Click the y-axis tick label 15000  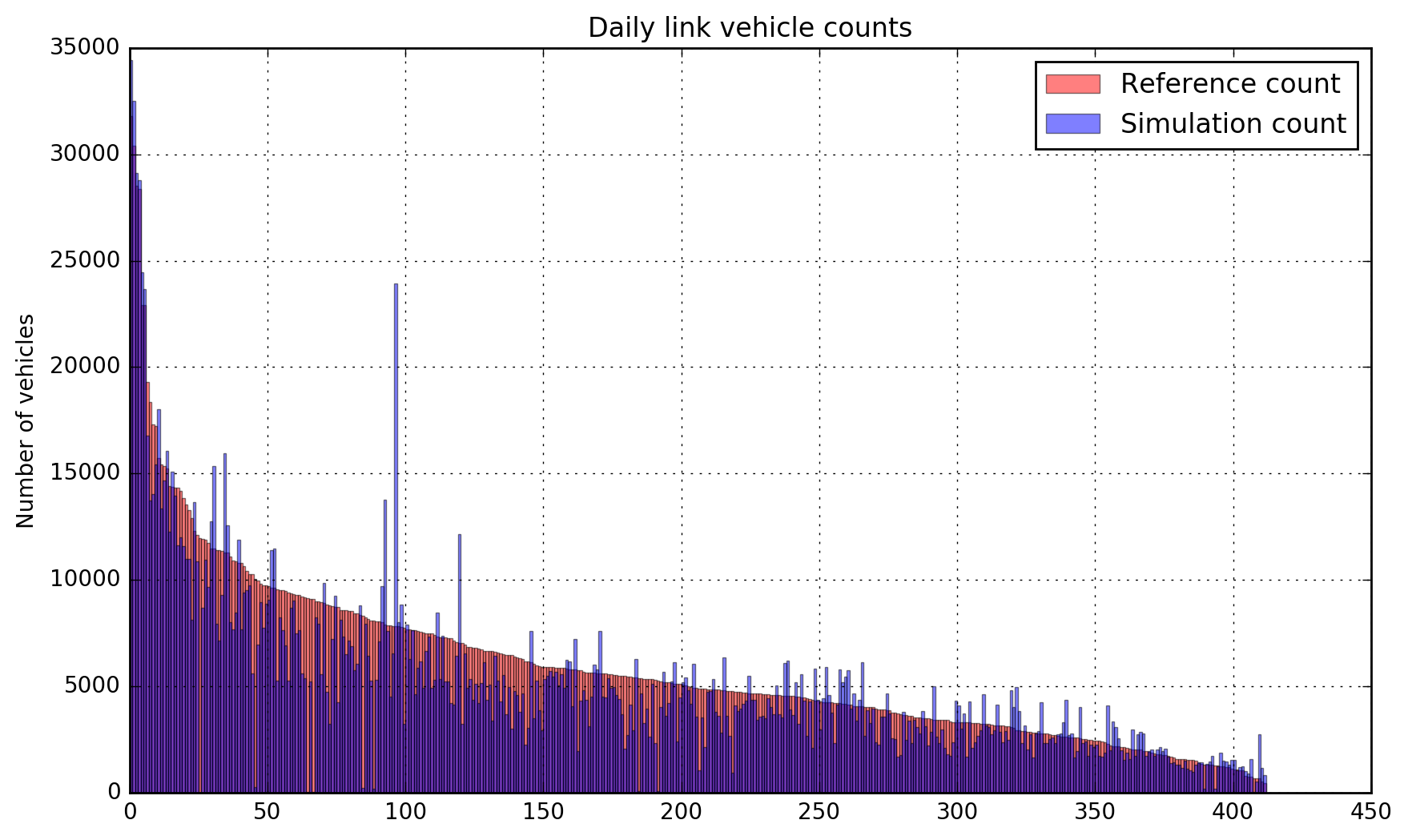coord(85,473)
